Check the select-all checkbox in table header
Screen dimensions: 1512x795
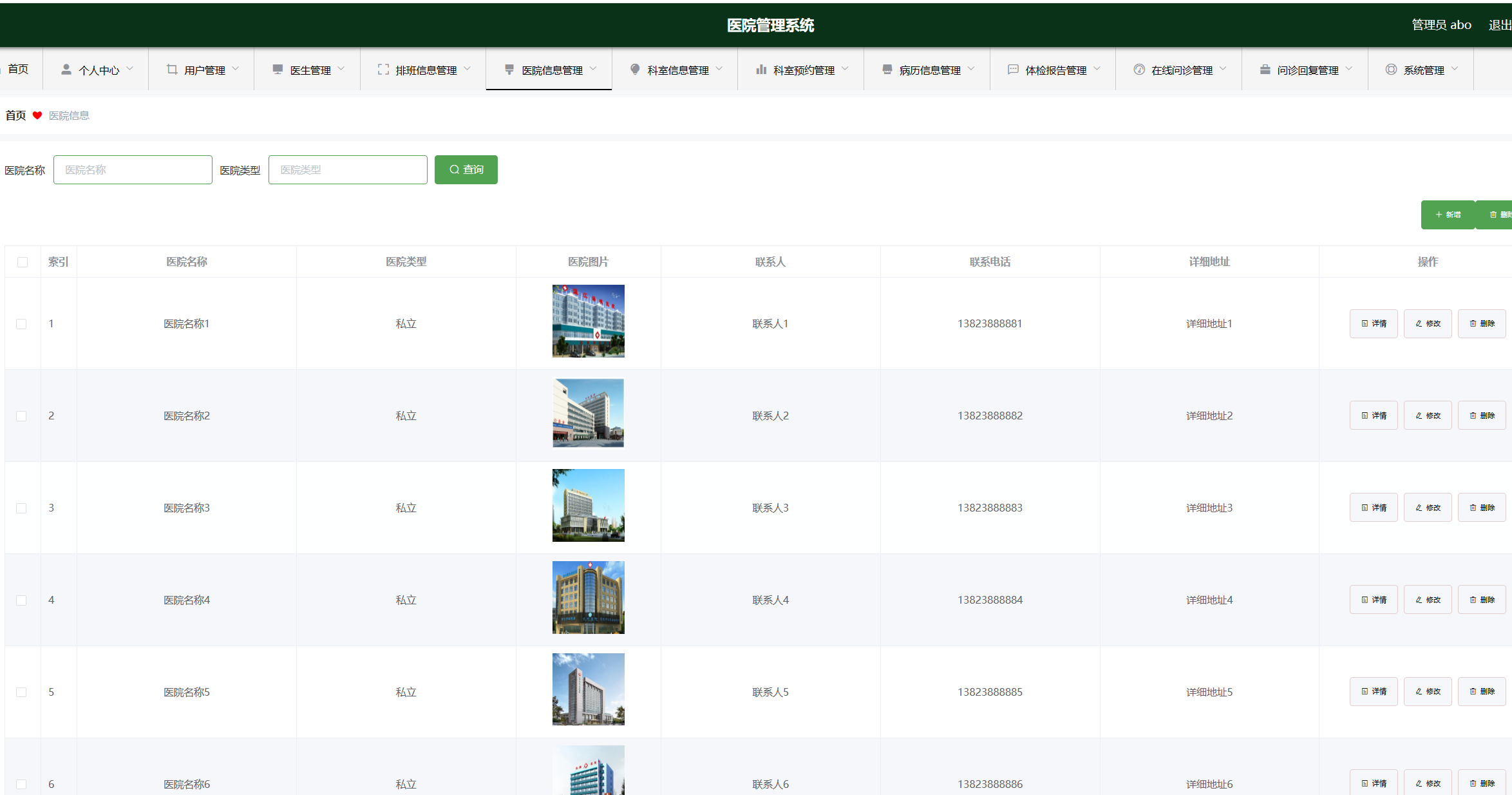23,262
